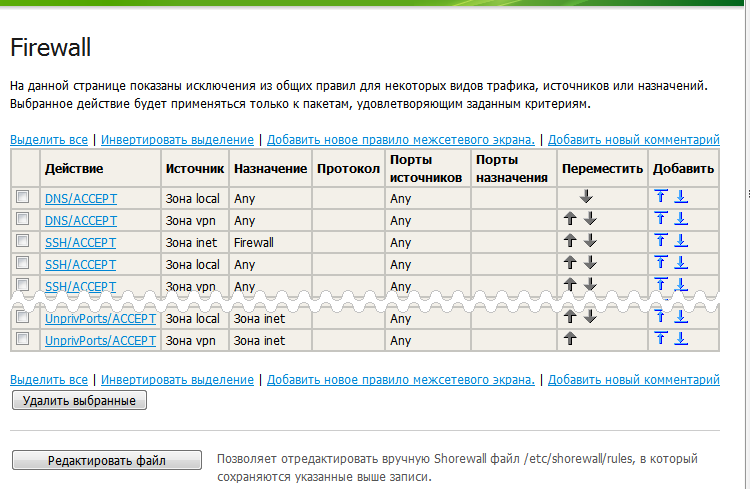Add rule below SSH/ACCEPT Зона local
The height and width of the screenshot is (489, 750).
[x=681, y=262]
